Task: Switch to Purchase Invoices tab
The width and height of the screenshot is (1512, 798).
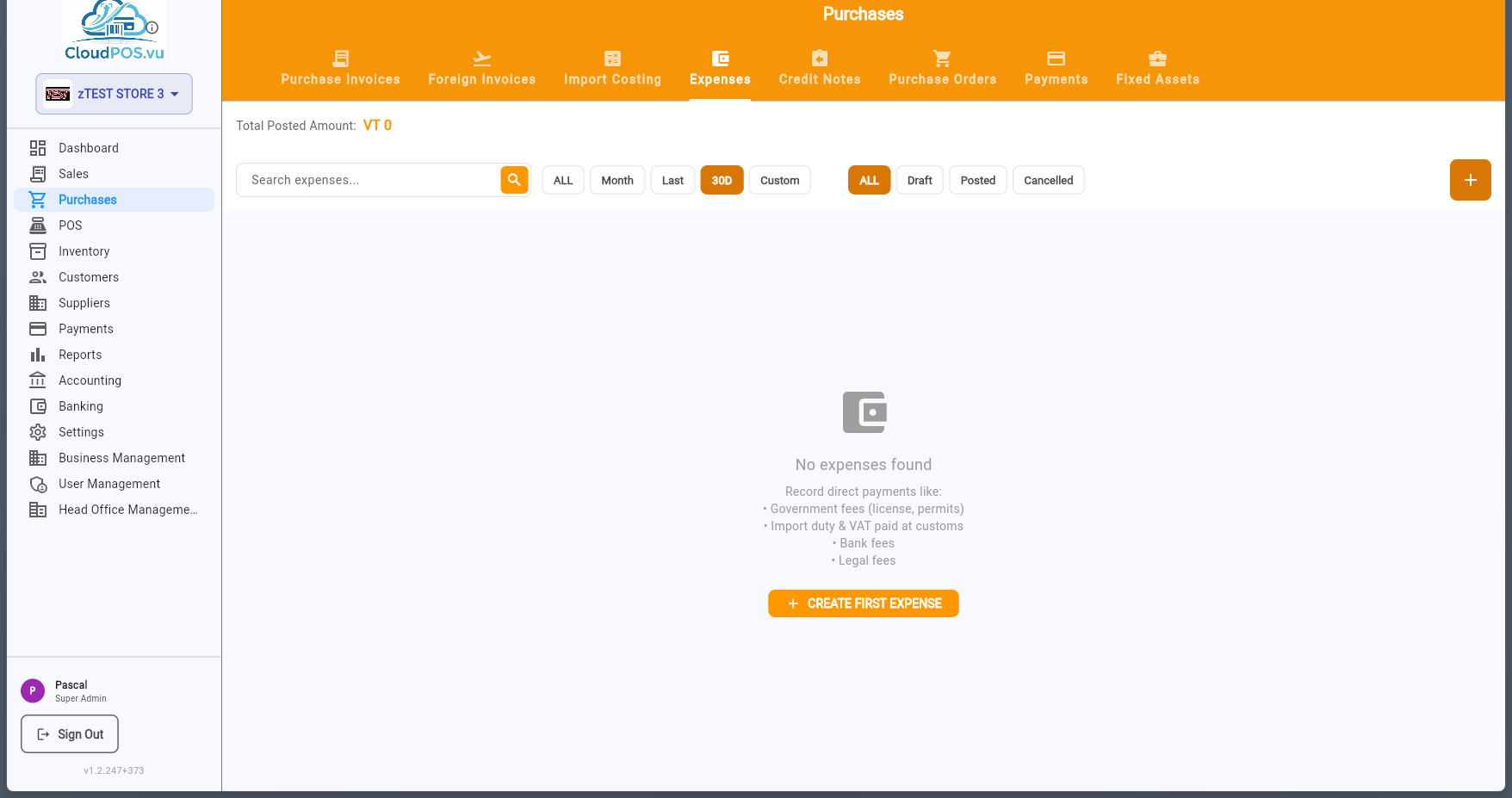Action: 341,69
